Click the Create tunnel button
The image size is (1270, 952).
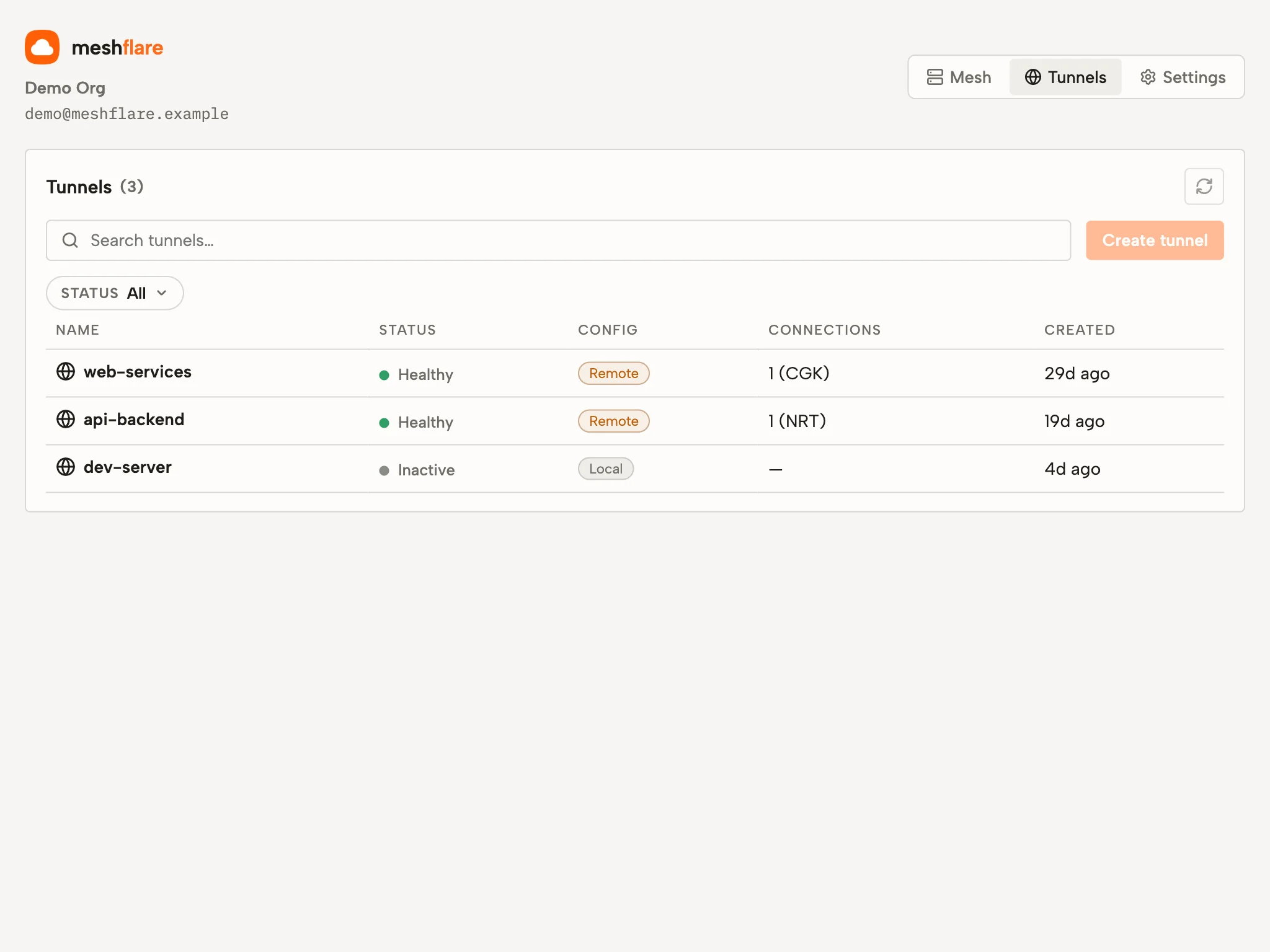[1155, 240]
